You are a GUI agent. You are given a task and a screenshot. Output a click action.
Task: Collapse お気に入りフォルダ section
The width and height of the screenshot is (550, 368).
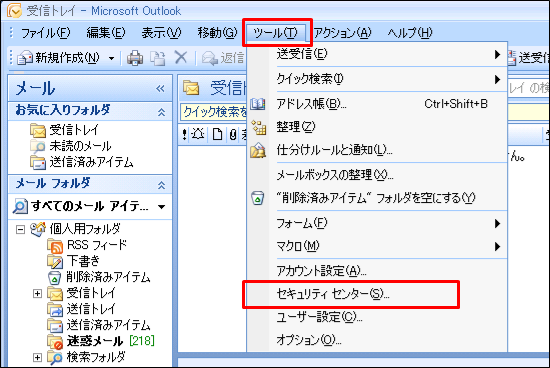(161, 112)
